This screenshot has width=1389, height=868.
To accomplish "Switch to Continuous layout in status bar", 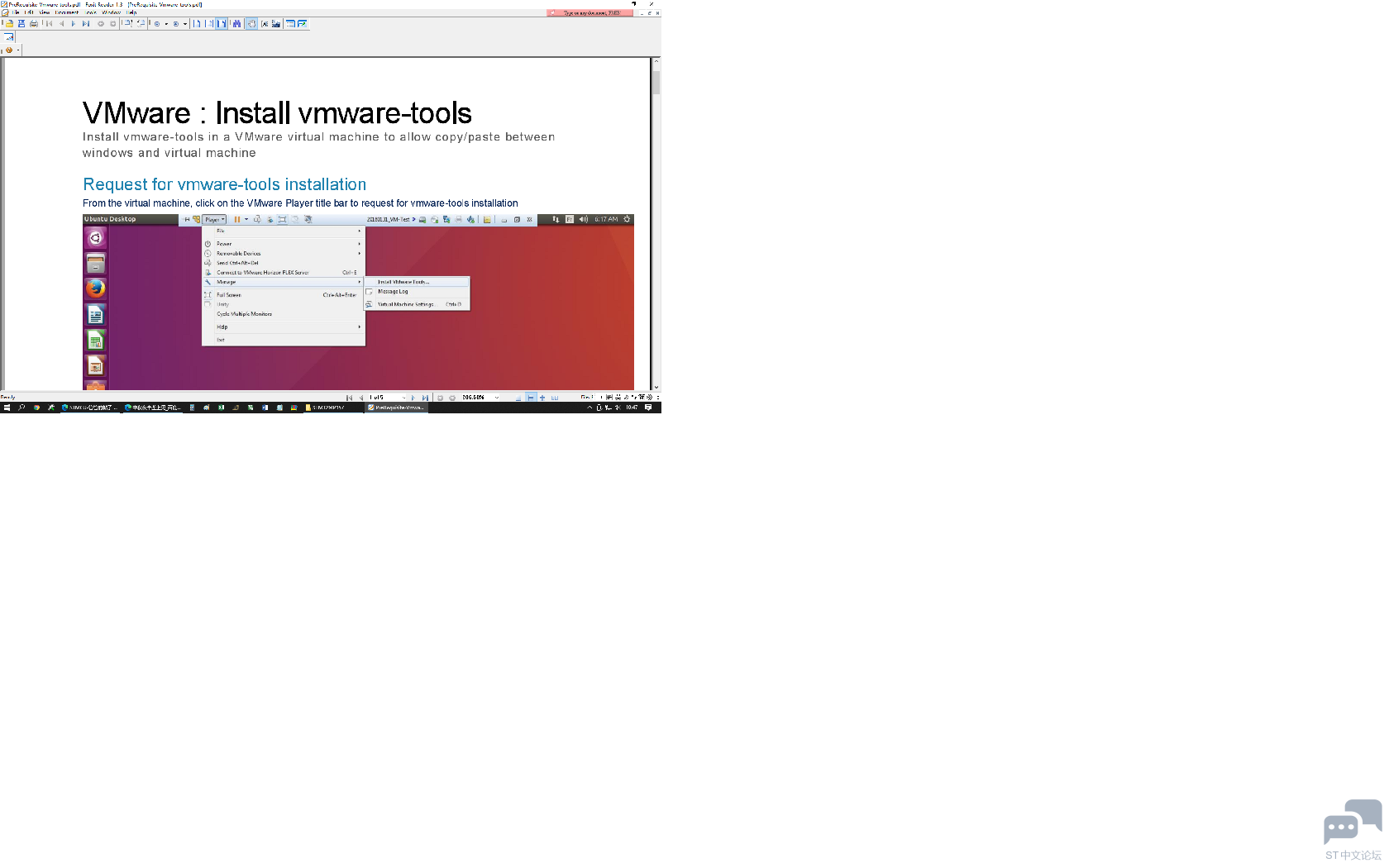I will (x=531, y=398).
